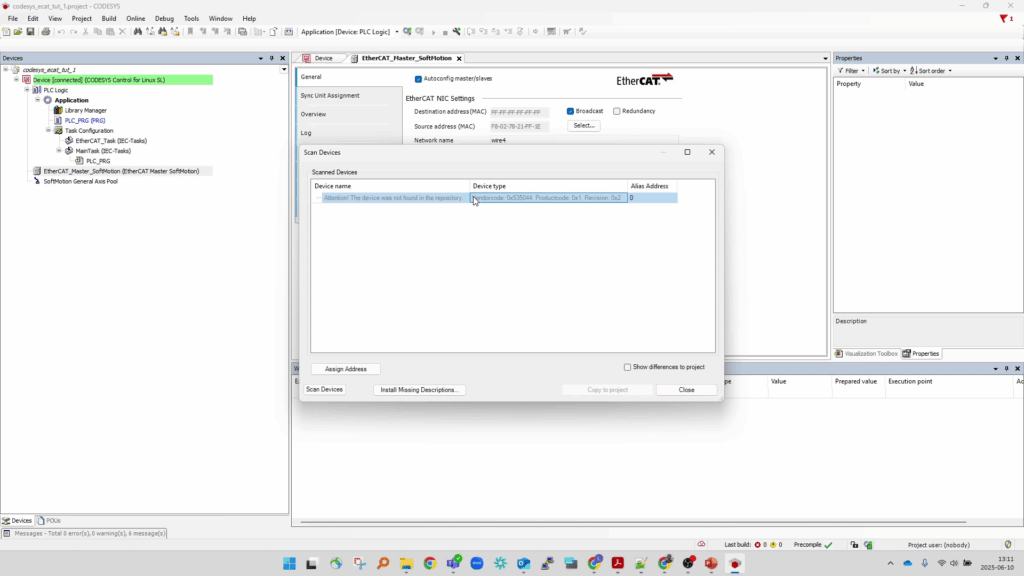Save the project using the floppy disk icon
The image size is (1024, 576).
pyautogui.click(x=30, y=31)
